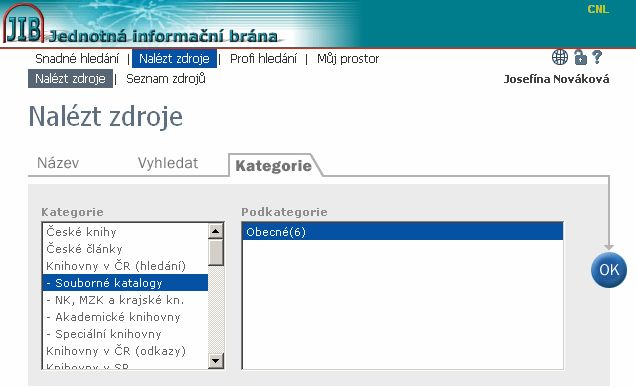Open Seznam zdrojů submenu
The width and height of the screenshot is (636, 388).
pos(165,79)
